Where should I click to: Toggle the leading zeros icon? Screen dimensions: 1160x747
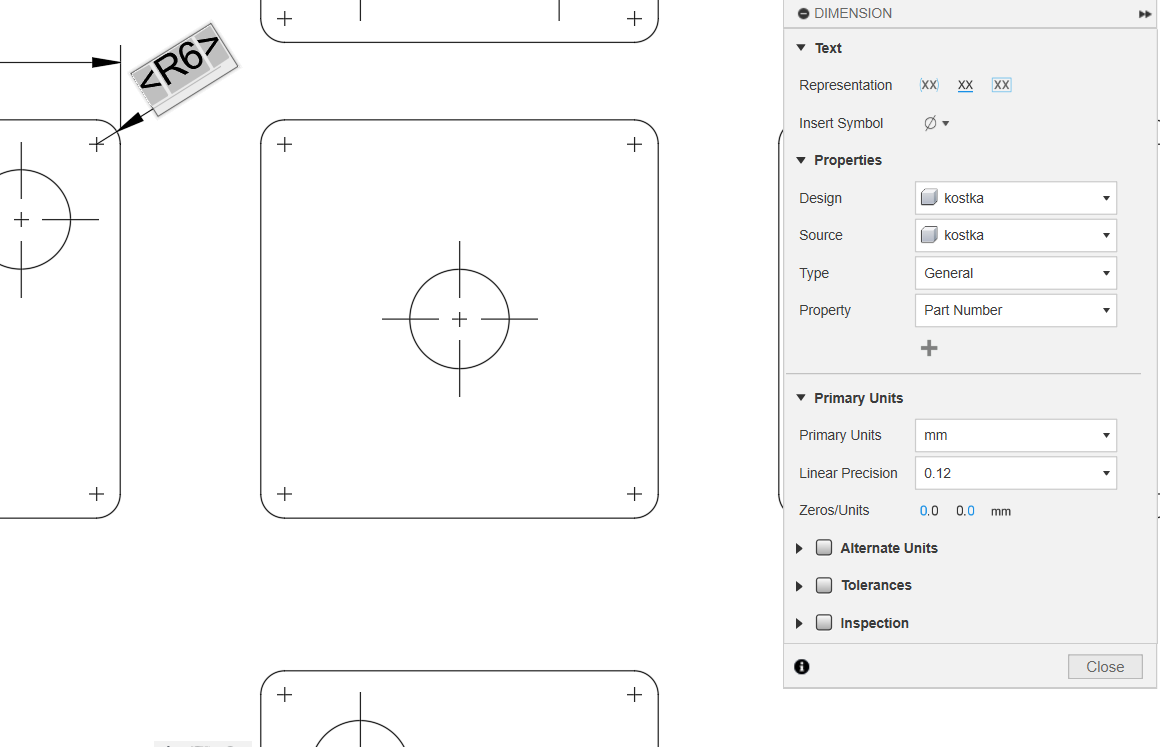929,511
